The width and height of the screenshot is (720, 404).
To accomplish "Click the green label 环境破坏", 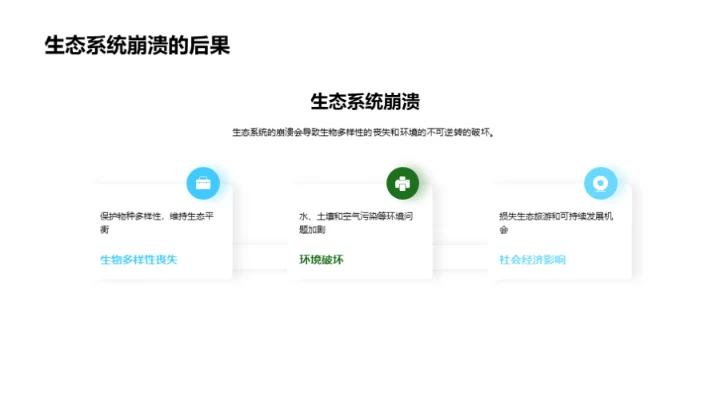I will 321,260.
